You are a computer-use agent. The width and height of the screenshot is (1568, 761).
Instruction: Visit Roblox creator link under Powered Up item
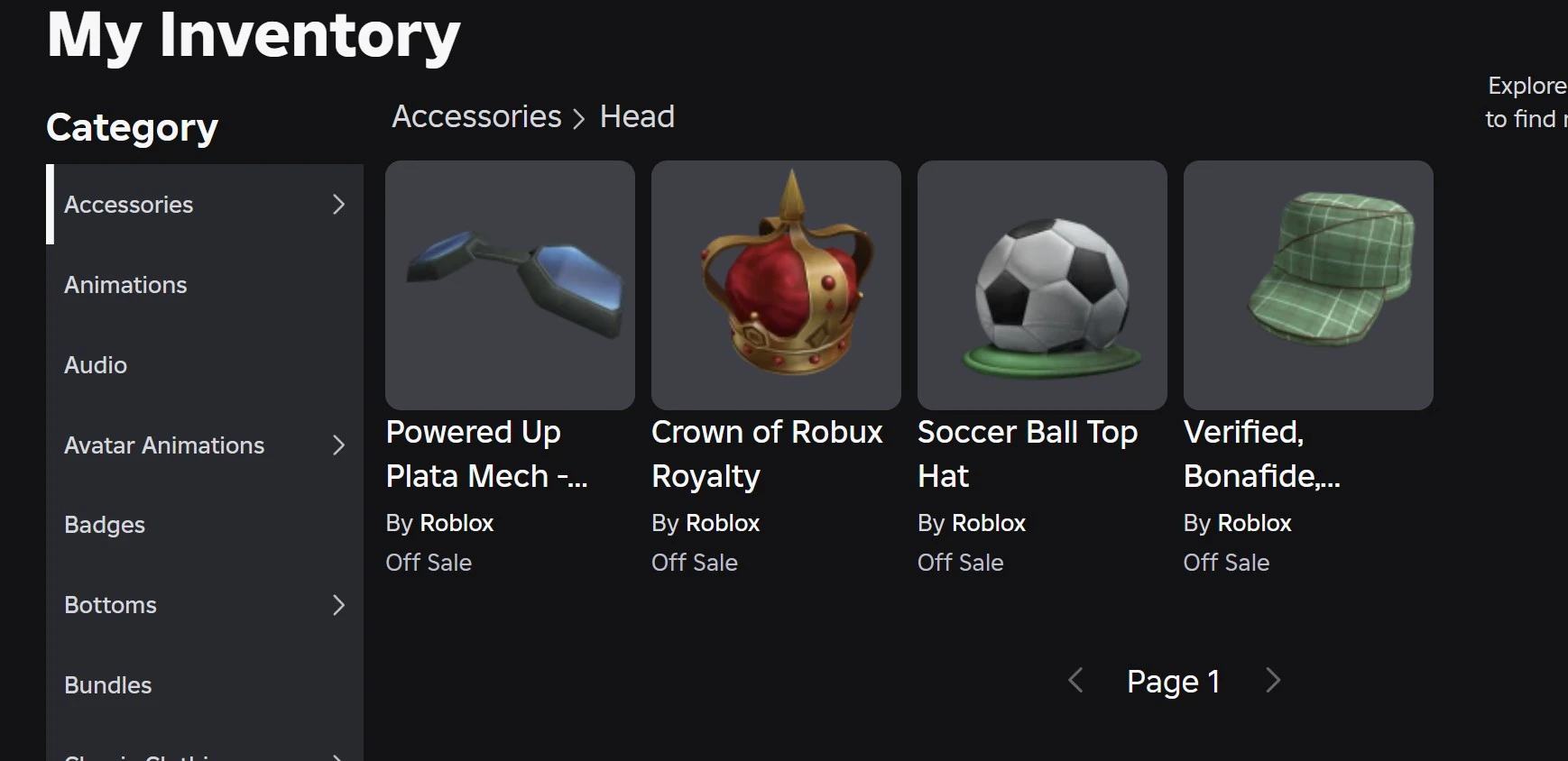coord(457,523)
